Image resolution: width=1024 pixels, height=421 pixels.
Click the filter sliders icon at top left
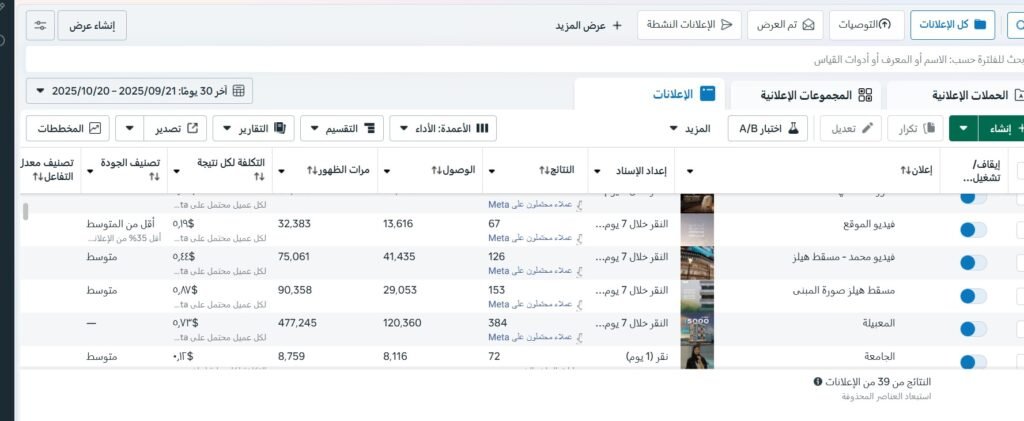pos(42,25)
